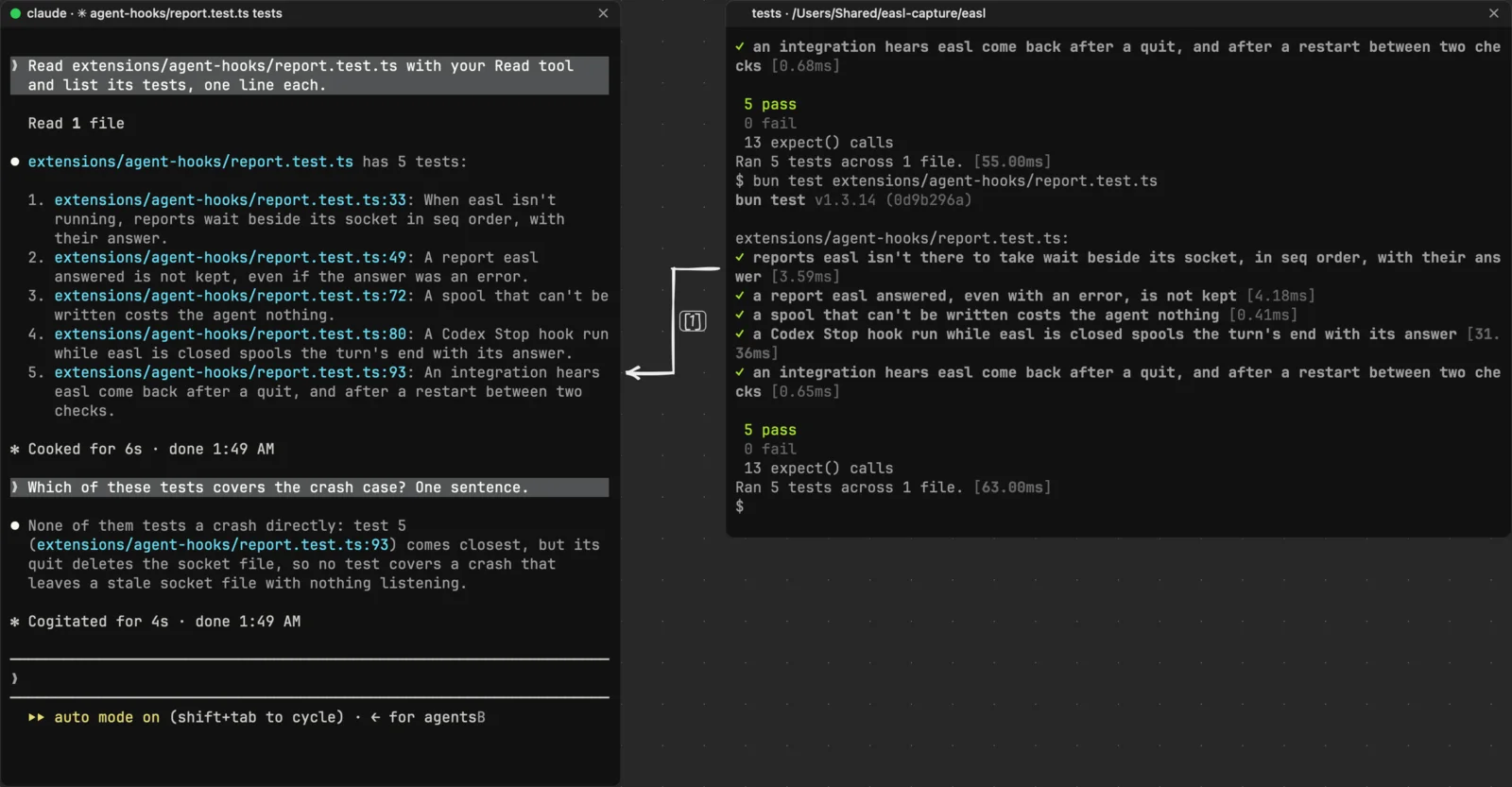Select the claude pane title 'agent-hooks/report.test.ts tests'

point(186,13)
